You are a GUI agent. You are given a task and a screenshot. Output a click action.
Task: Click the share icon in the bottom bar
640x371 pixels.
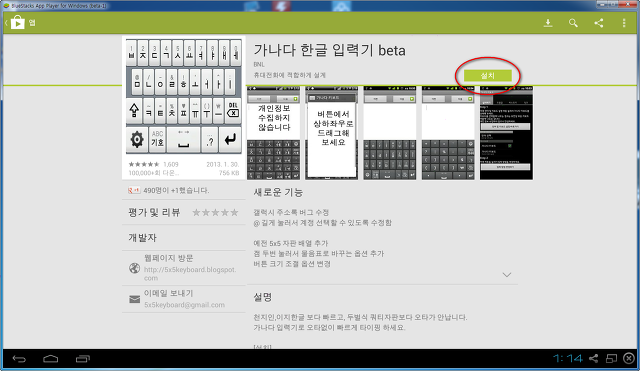click(x=593, y=358)
